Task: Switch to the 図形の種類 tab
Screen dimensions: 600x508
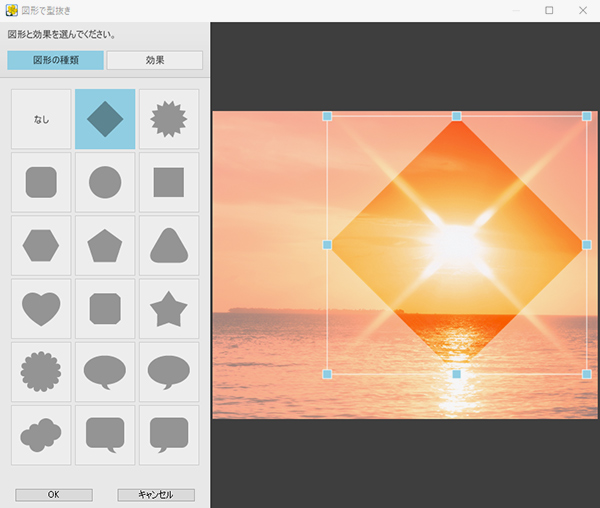Action: tap(55, 60)
